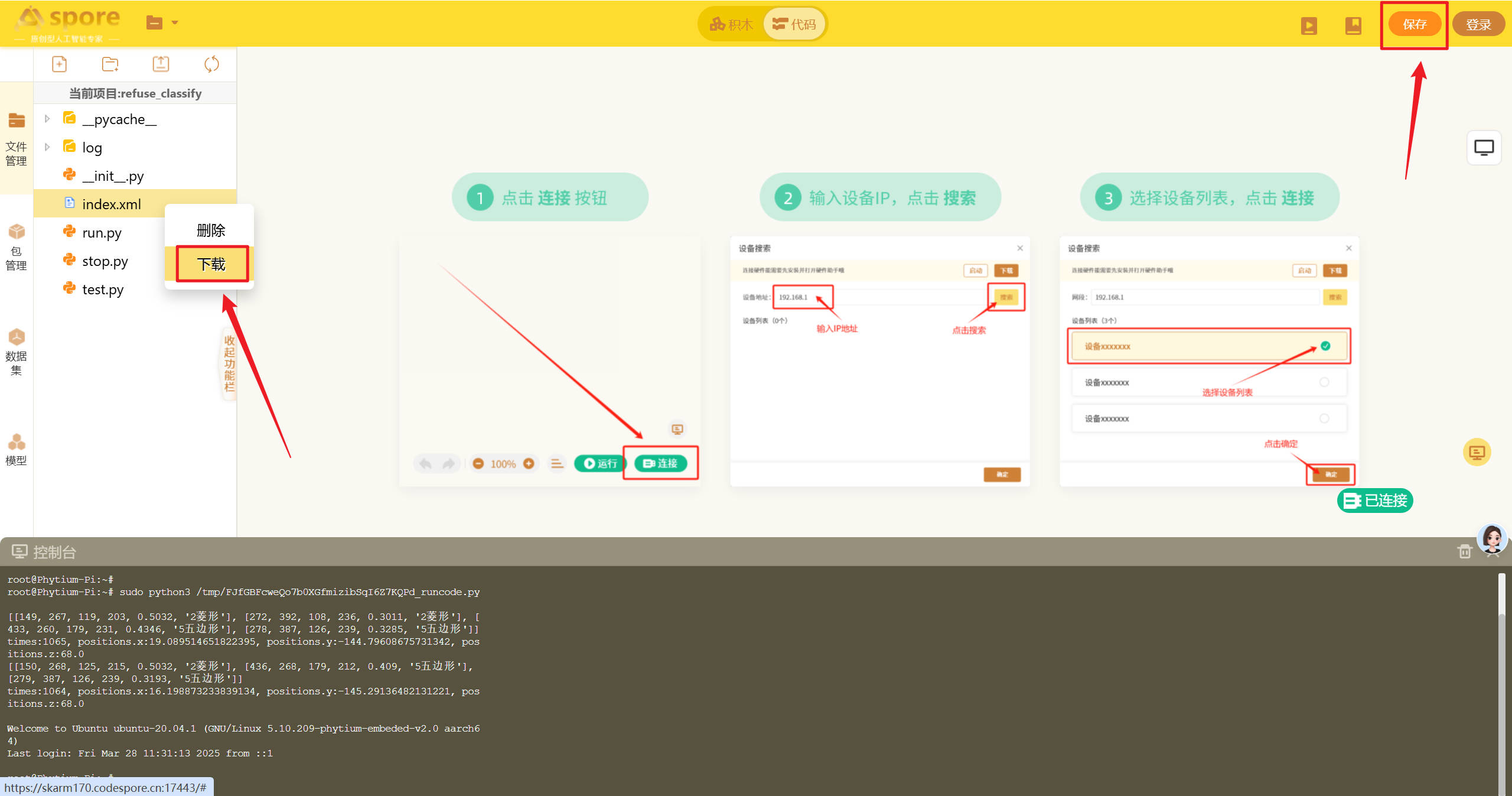Click the upload file icon
This screenshot has height=796, width=1512.
pyautogui.click(x=161, y=64)
